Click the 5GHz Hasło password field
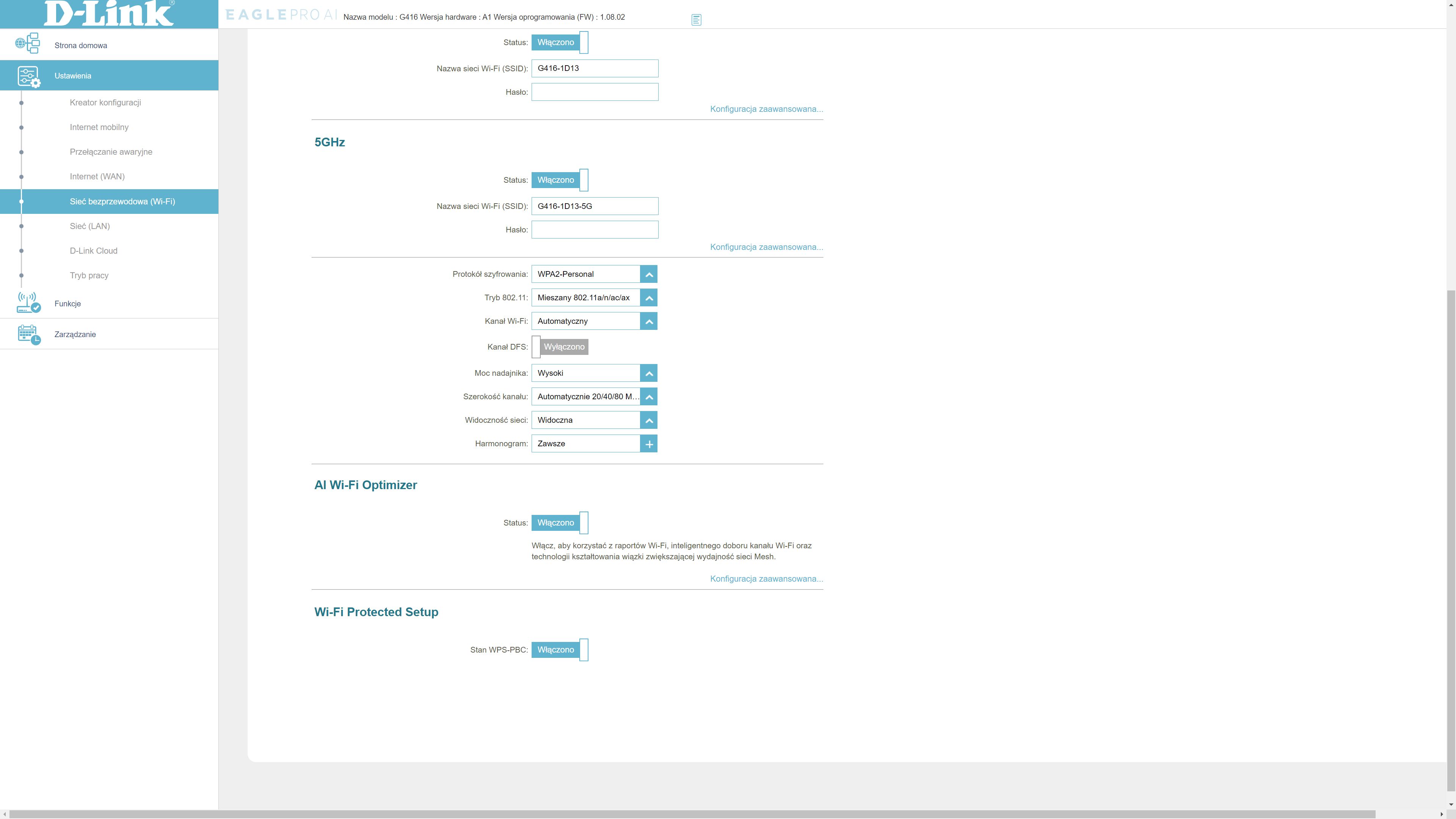The height and width of the screenshot is (819, 1456). pos(595,230)
